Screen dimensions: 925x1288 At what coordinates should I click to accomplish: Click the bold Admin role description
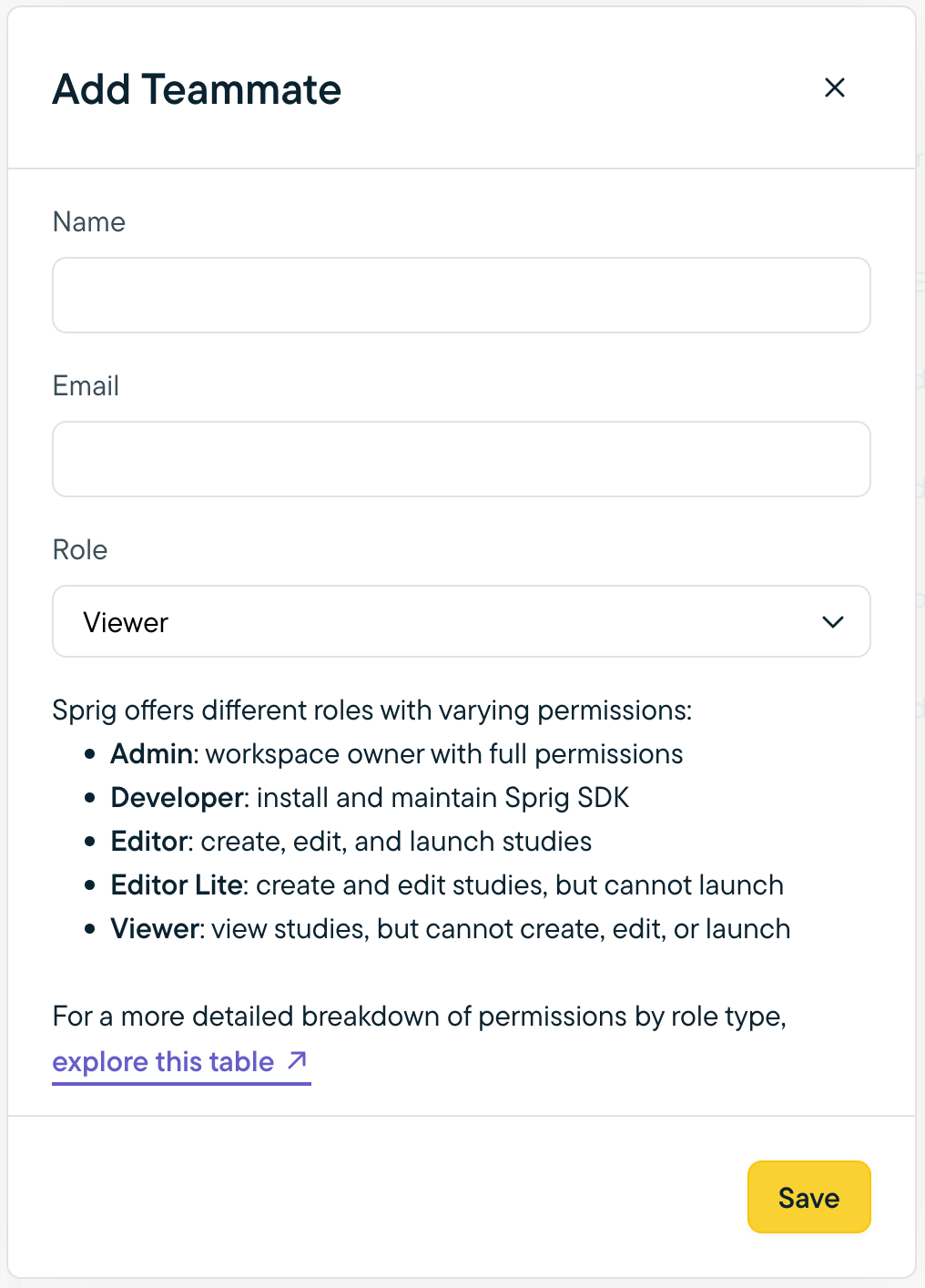(x=151, y=754)
